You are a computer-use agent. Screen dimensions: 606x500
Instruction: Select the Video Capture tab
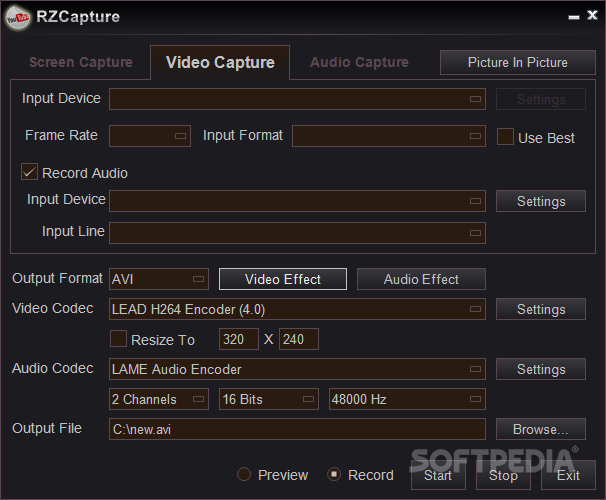(220, 62)
